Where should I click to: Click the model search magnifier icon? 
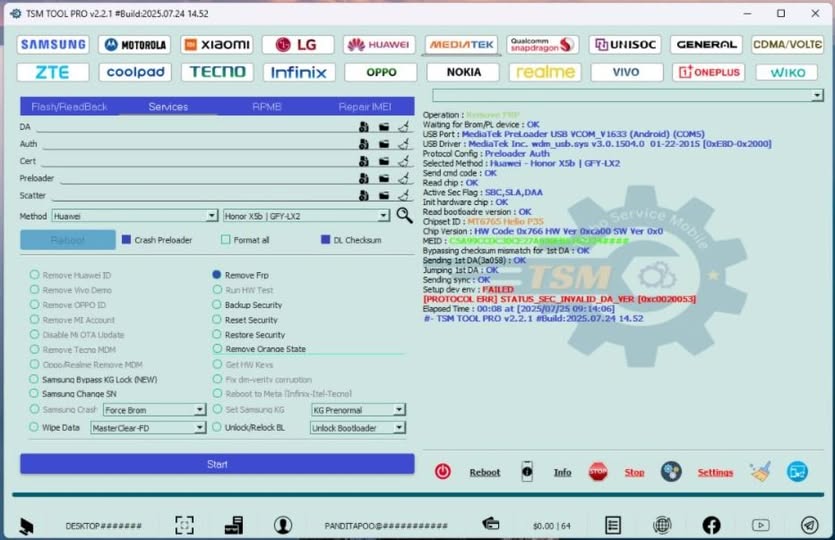pos(405,215)
